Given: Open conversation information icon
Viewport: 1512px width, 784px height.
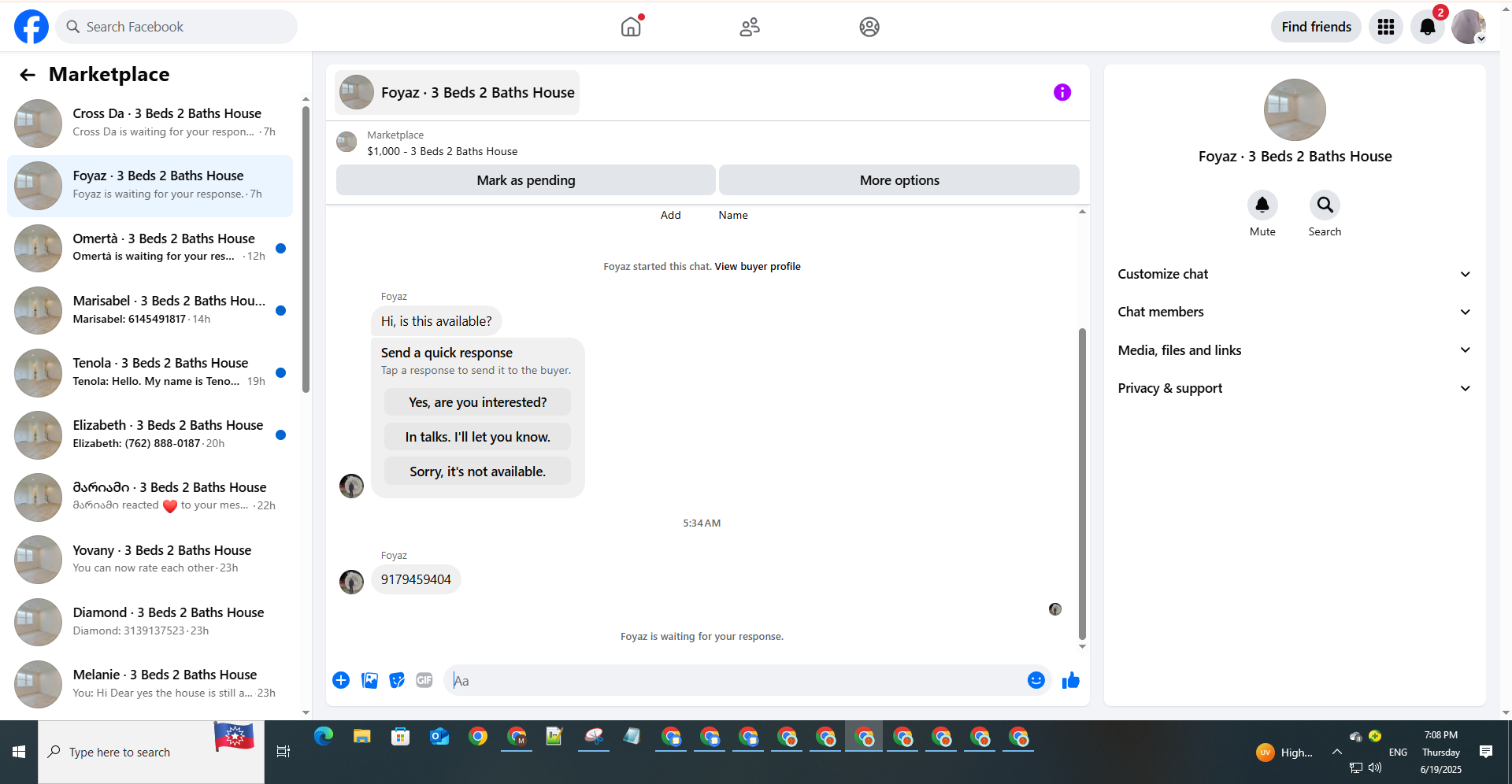Looking at the screenshot, I should point(1062,92).
